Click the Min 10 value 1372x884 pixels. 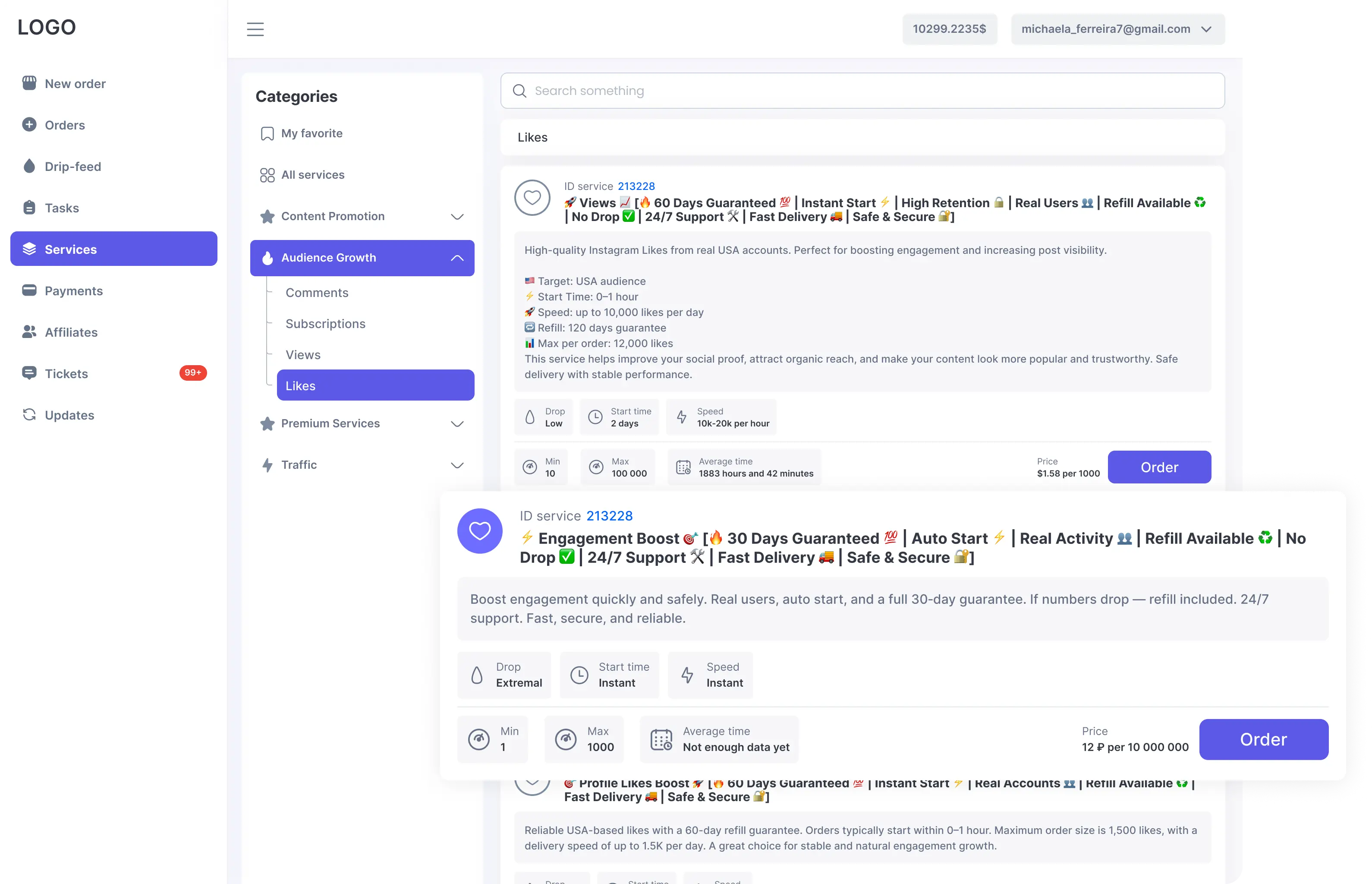(550, 474)
